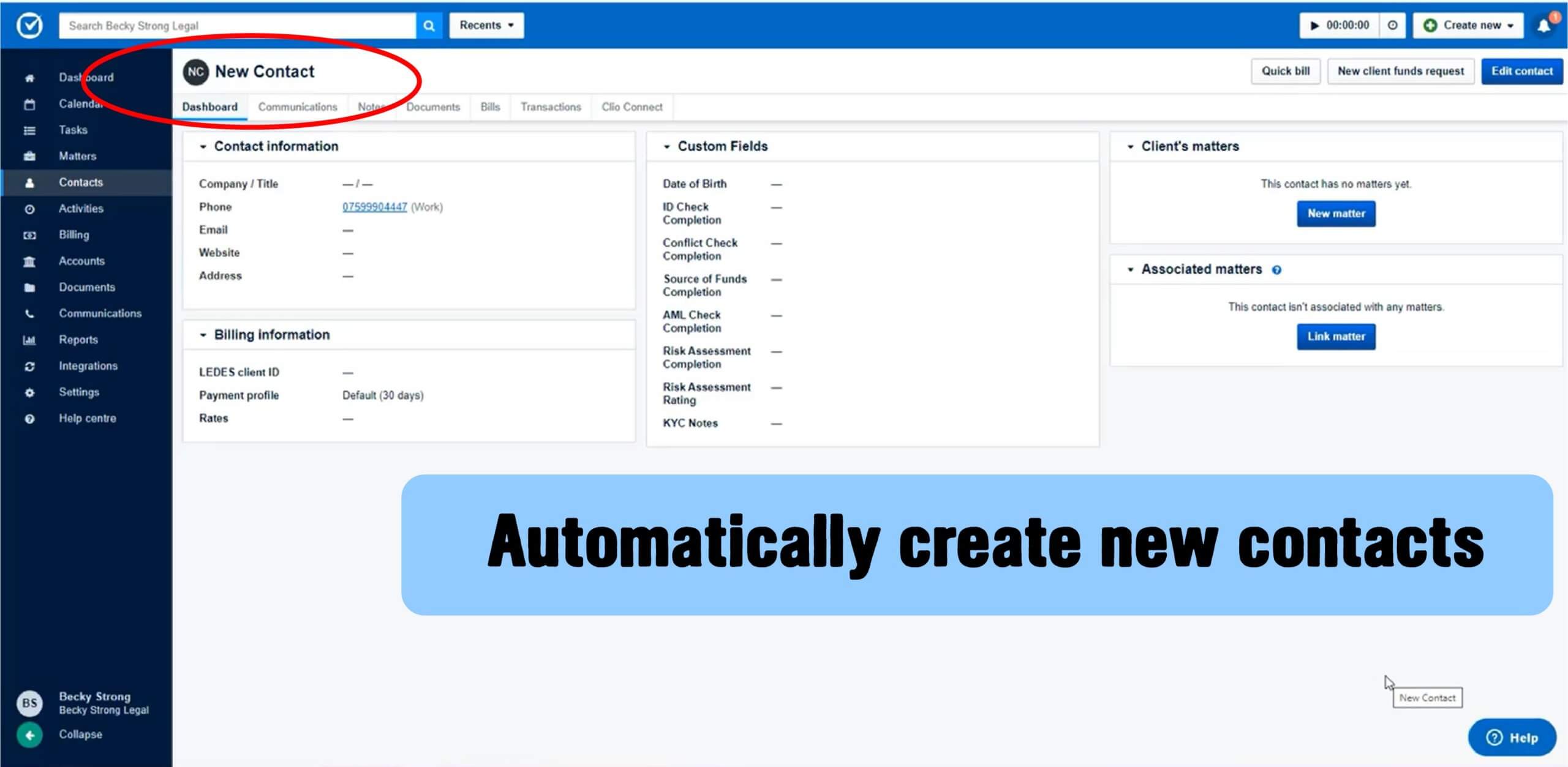Open the contact Documents tab

(x=433, y=107)
